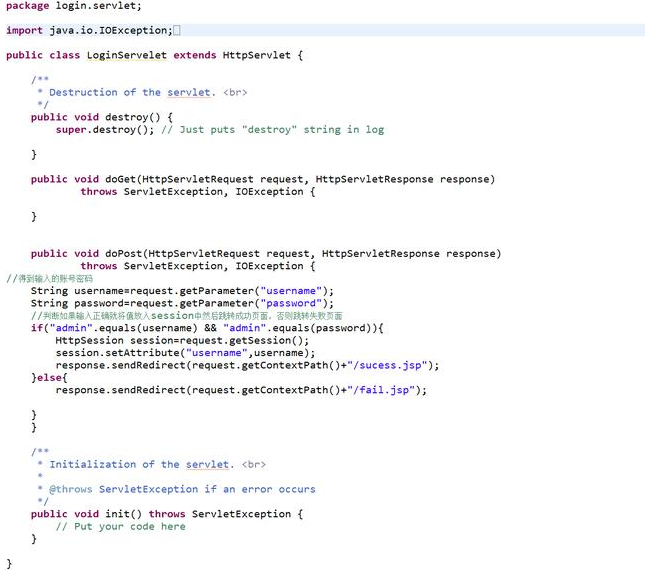Image resolution: width=656 pixels, height=578 pixels.
Task: Click the "/fail.jsp" string literal
Action: click(384, 390)
